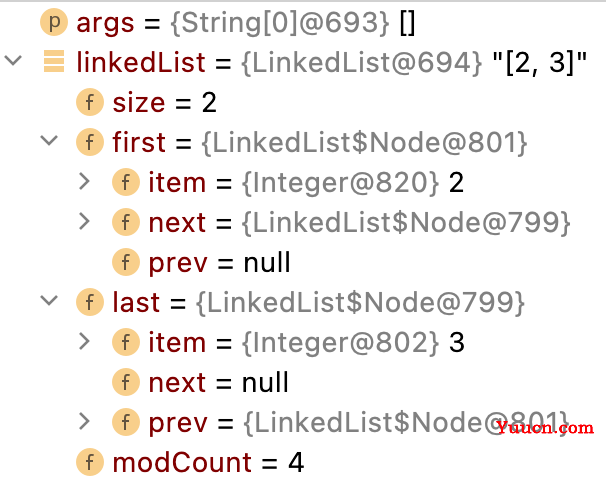Click the parameter icon beside args

pos(54,22)
